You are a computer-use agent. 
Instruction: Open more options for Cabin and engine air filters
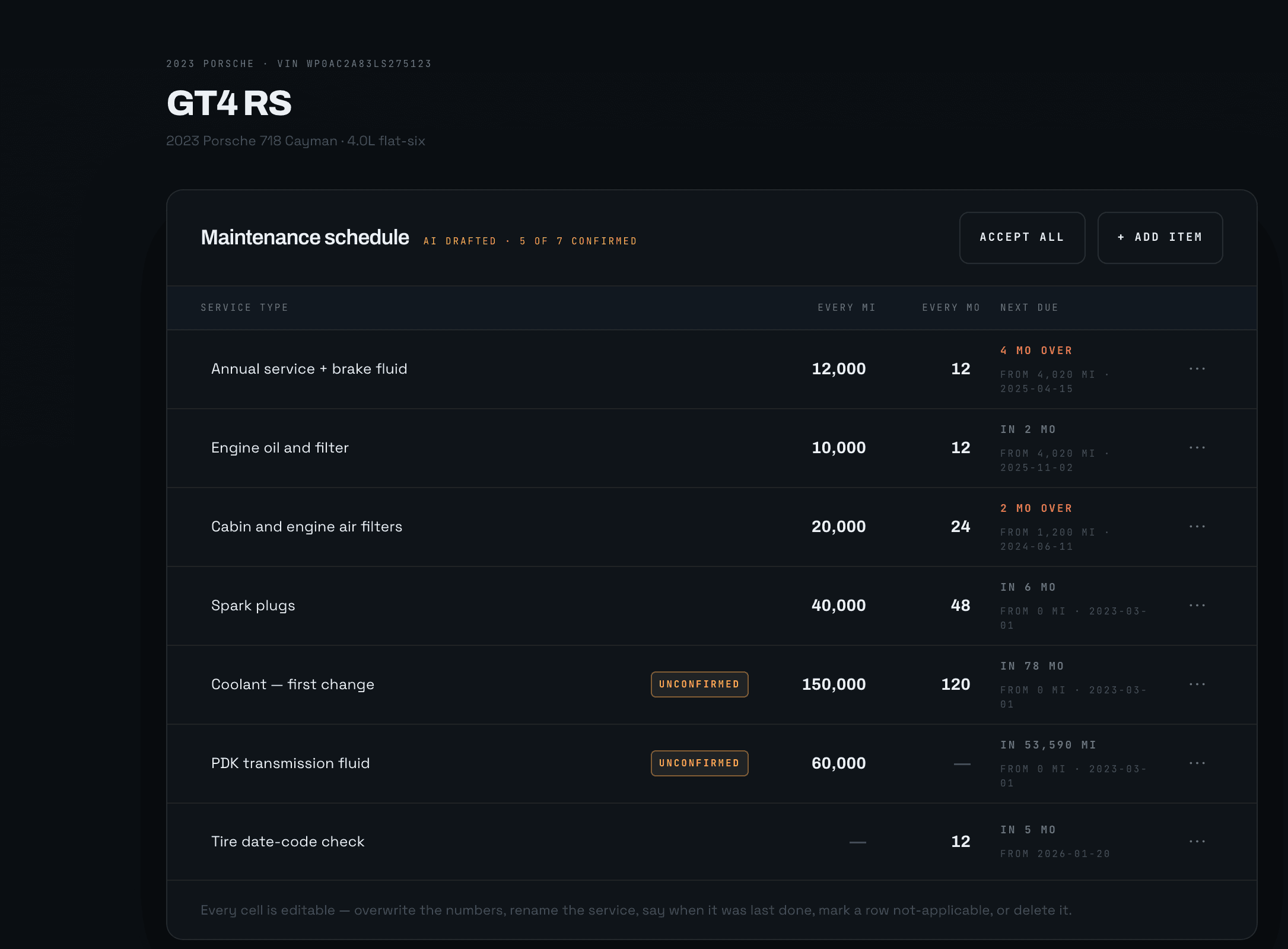[x=1197, y=527]
